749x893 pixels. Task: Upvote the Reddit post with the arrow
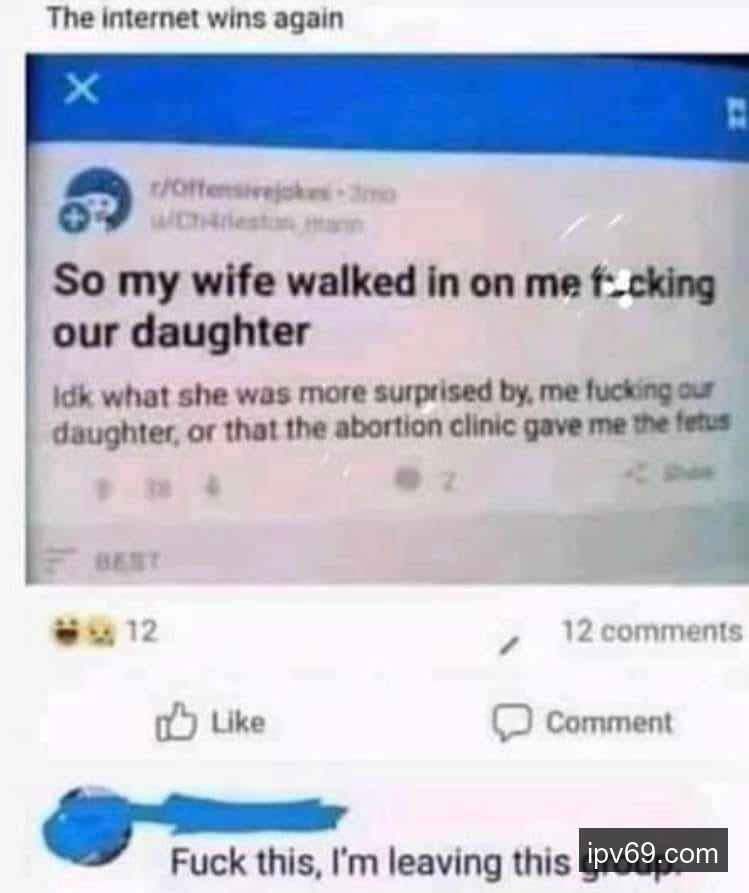click(x=103, y=489)
